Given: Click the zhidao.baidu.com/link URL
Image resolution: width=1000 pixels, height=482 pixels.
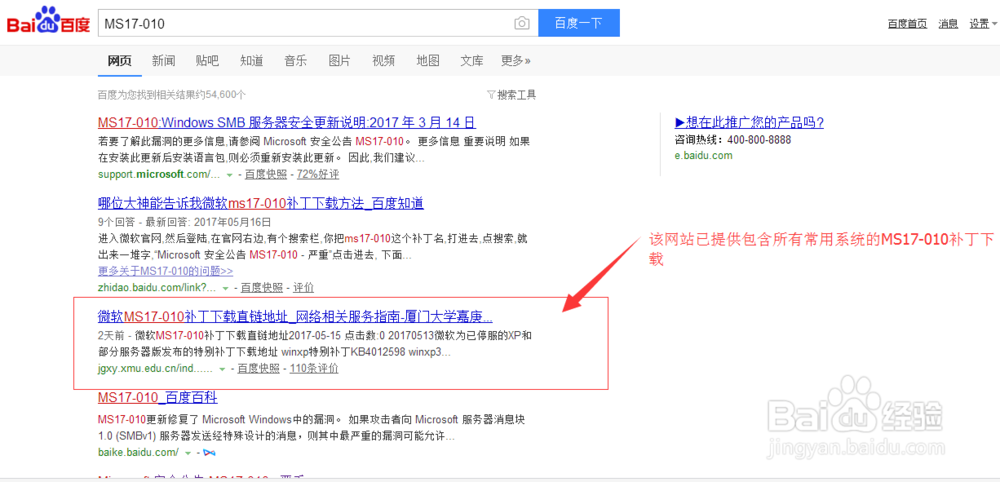Looking at the screenshot, I should click(157, 288).
